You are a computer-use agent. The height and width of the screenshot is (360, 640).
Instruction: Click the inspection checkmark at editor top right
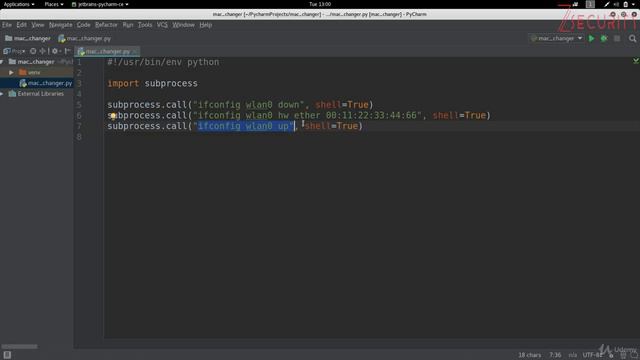636,61
